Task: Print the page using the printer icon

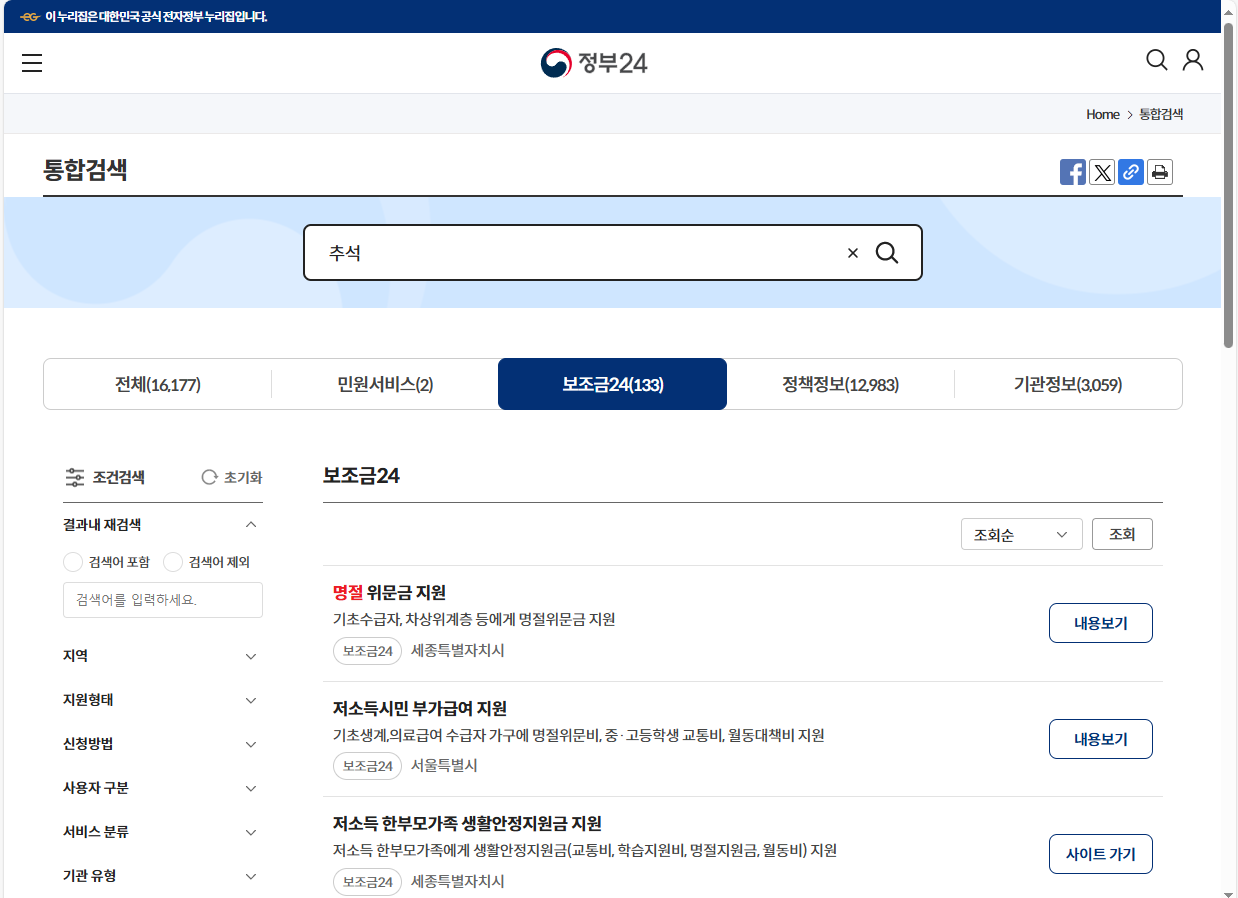Action: pyautogui.click(x=1159, y=171)
